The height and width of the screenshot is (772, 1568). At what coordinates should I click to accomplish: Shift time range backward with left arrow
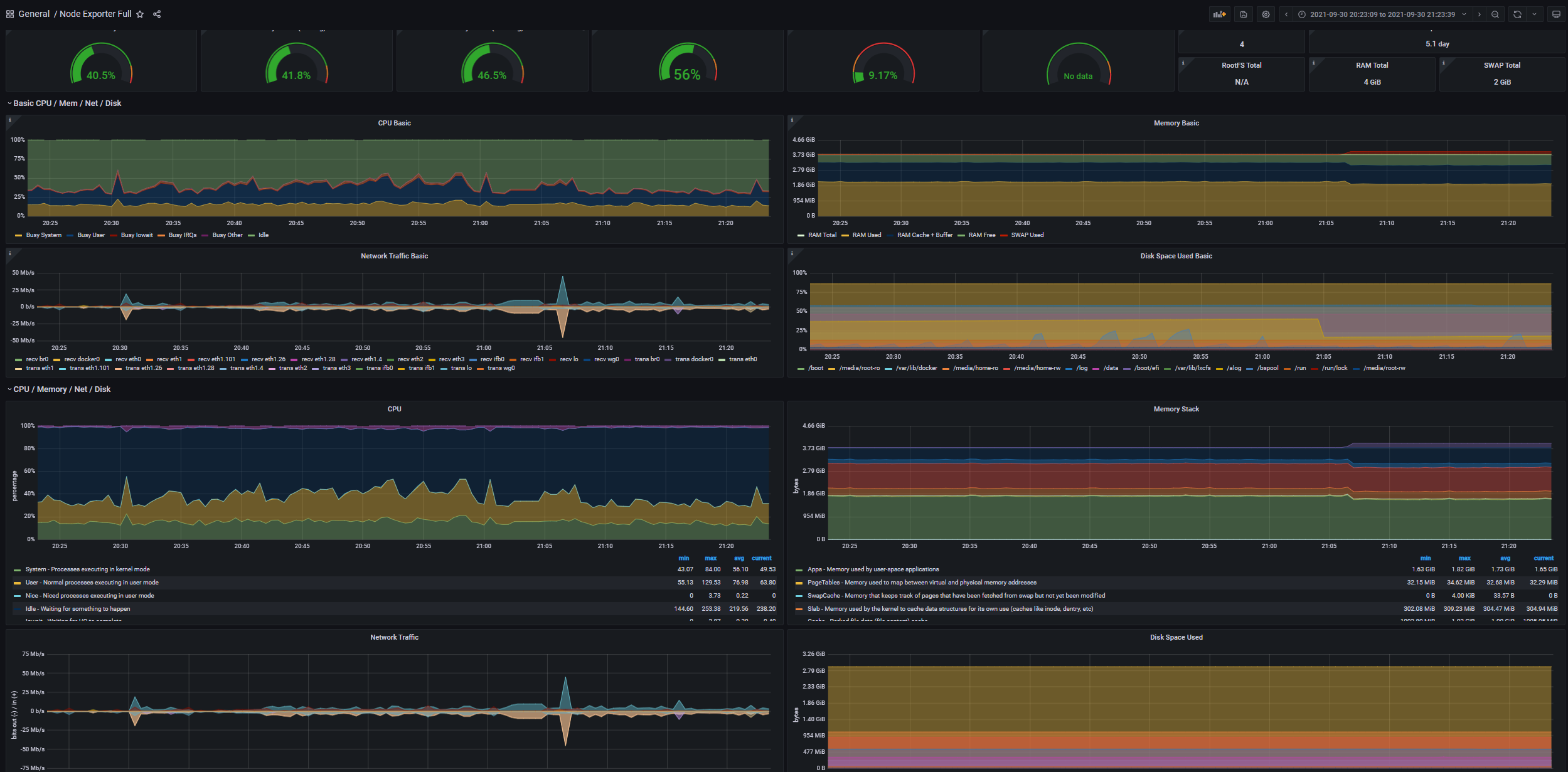[1286, 14]
